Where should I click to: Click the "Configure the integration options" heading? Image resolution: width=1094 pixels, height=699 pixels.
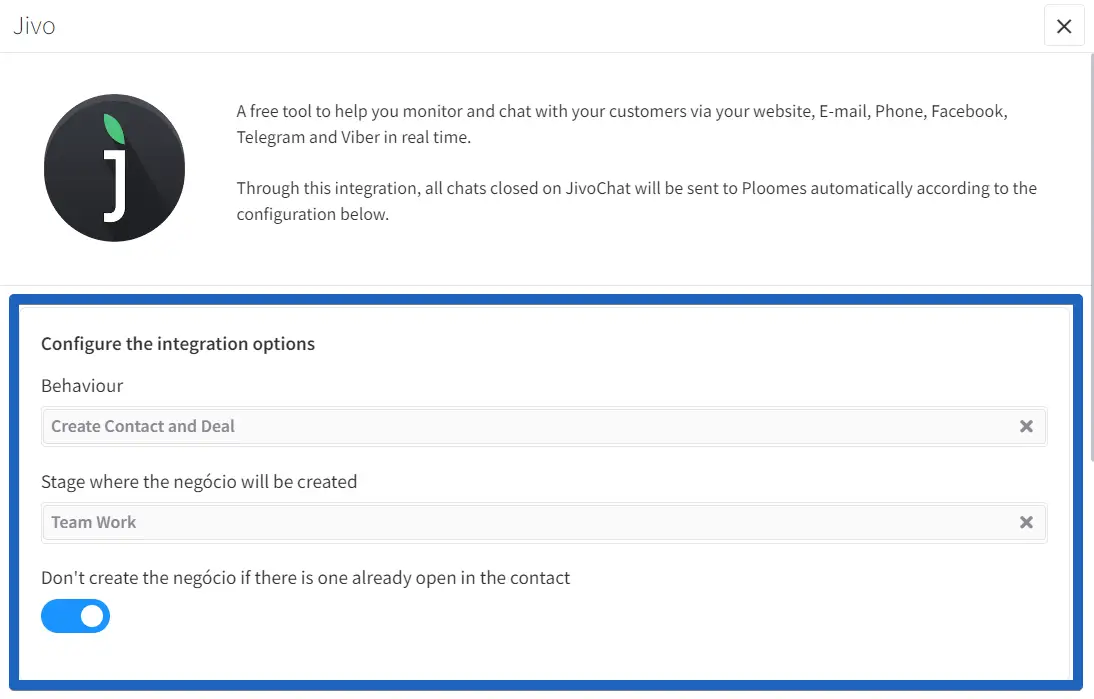pos(178,344)
